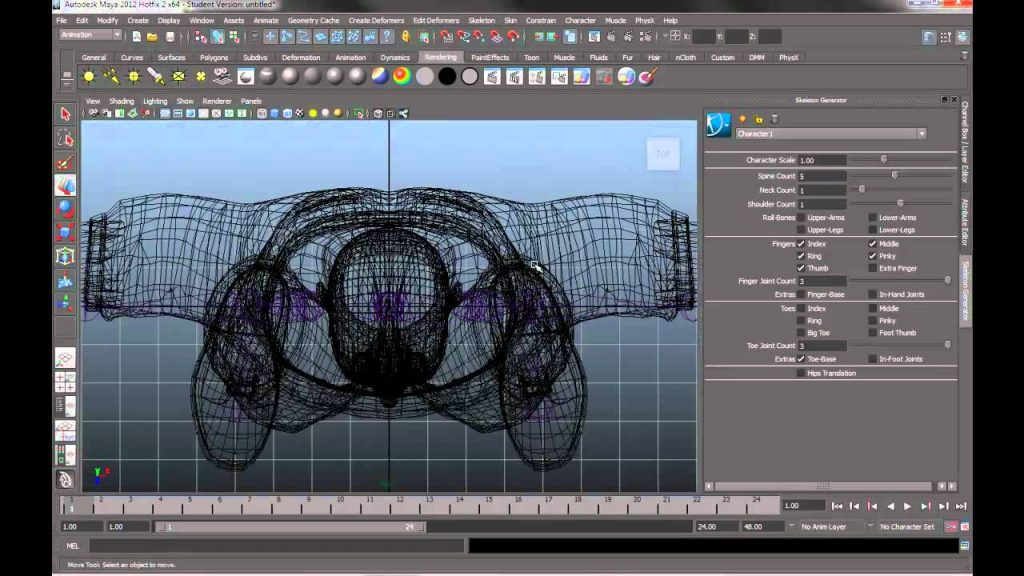Click the Open Scene folder icon
This screenshot has height=576, width=1024.
(152, 37)
